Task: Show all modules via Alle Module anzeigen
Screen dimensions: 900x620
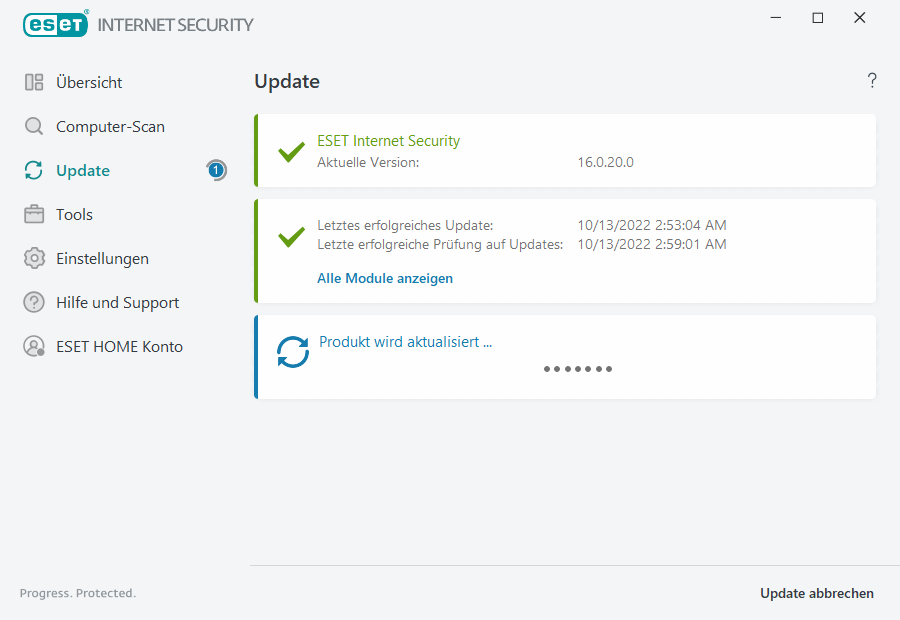Action: 385,279
